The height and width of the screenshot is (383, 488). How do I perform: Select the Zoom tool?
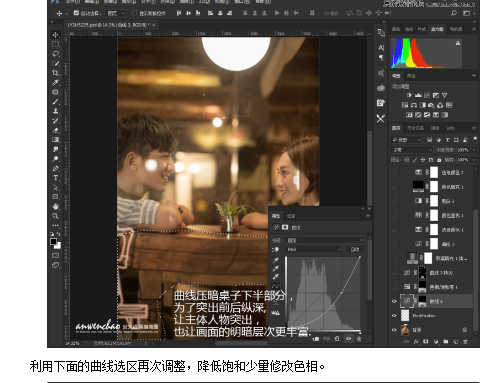point(56,216)
